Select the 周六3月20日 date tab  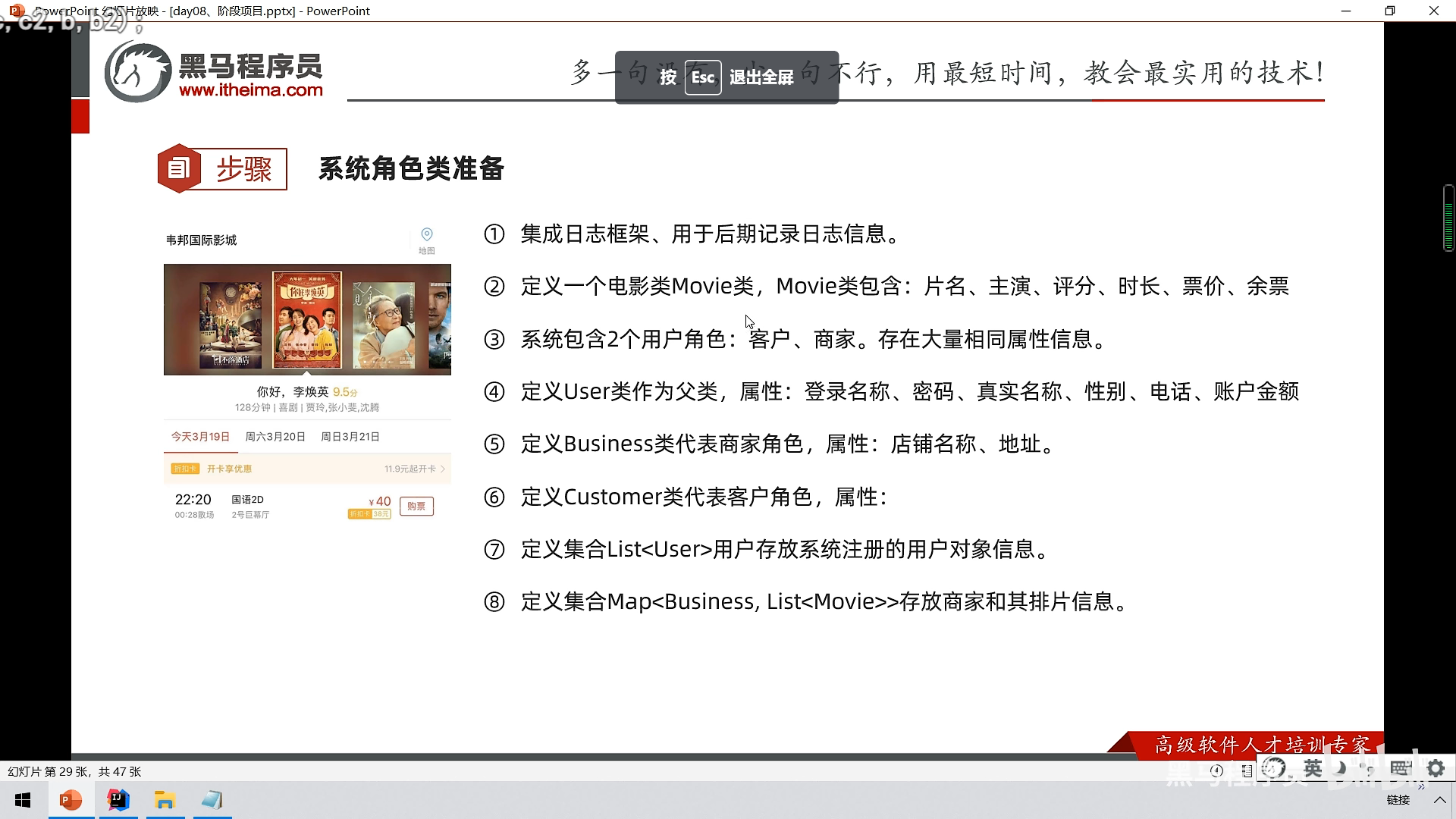(275, 437)
